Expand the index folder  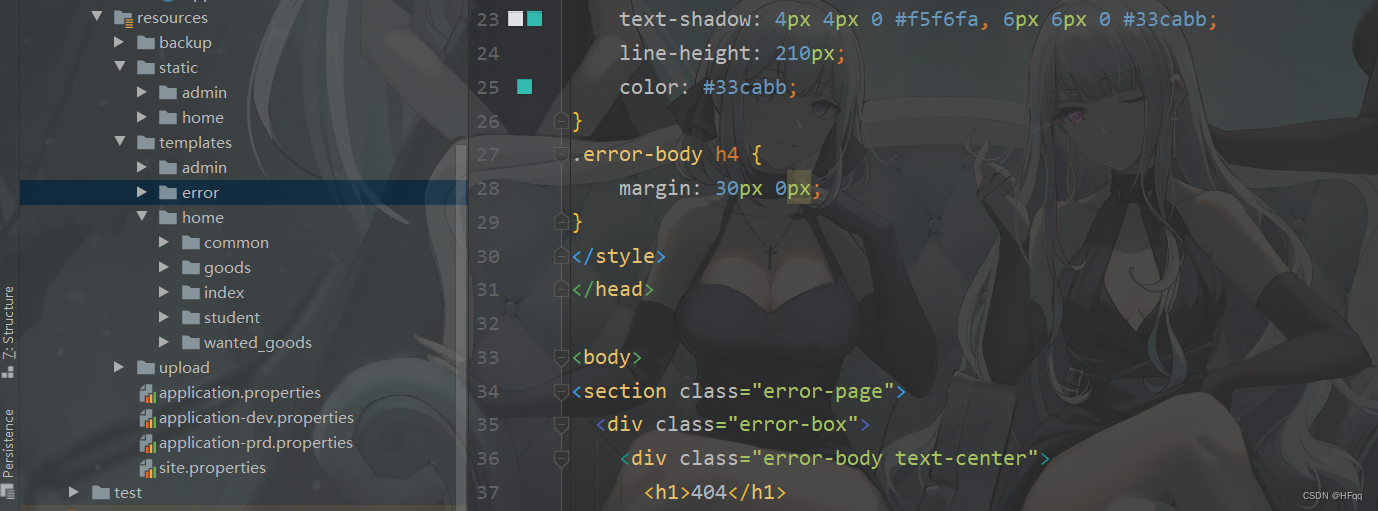[164, 292]
